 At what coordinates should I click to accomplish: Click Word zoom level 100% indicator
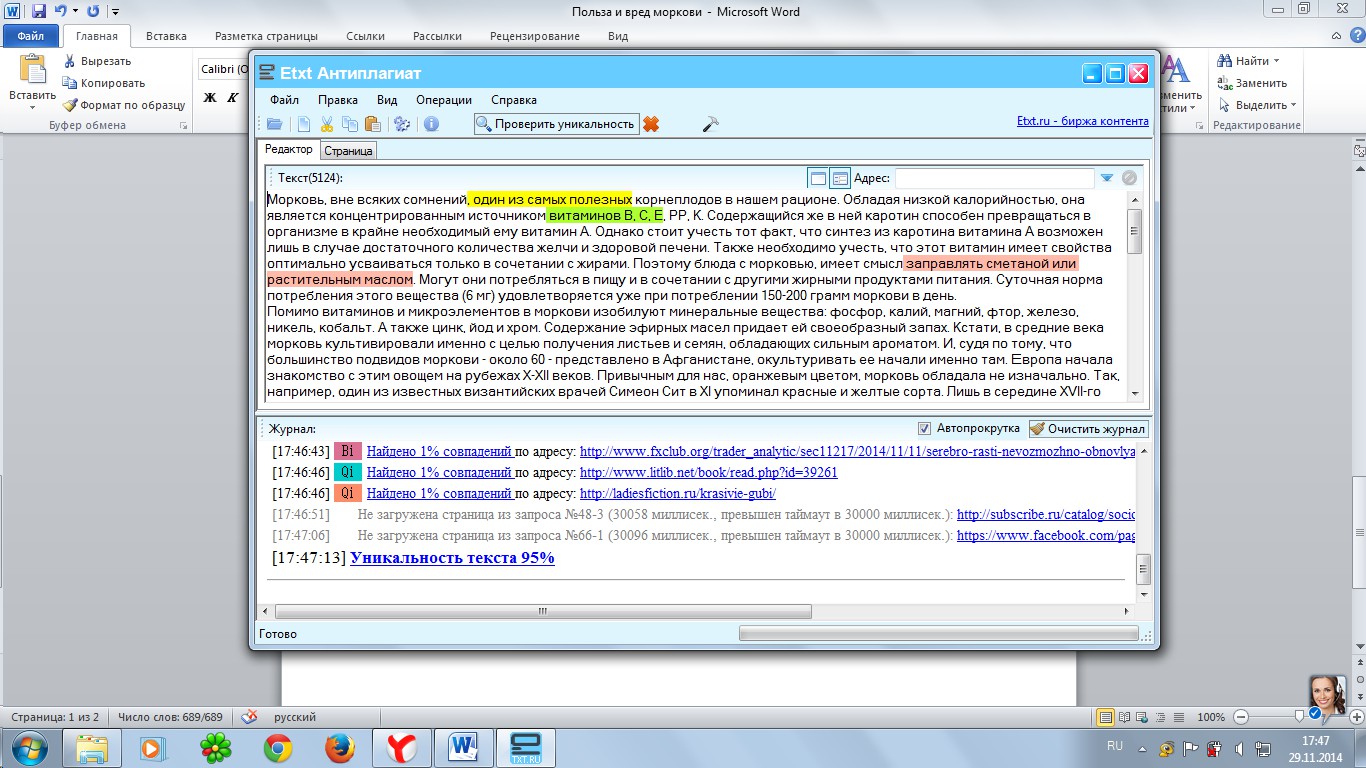[x=1211, y=717]
